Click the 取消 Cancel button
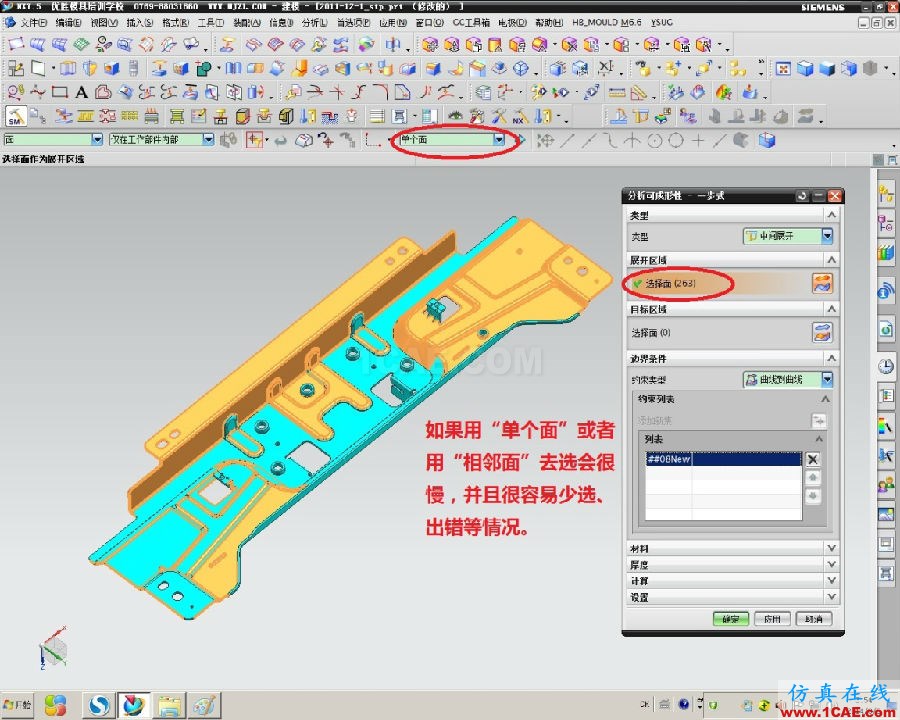This screenshot has height=720, width=900. click(813, 619)
